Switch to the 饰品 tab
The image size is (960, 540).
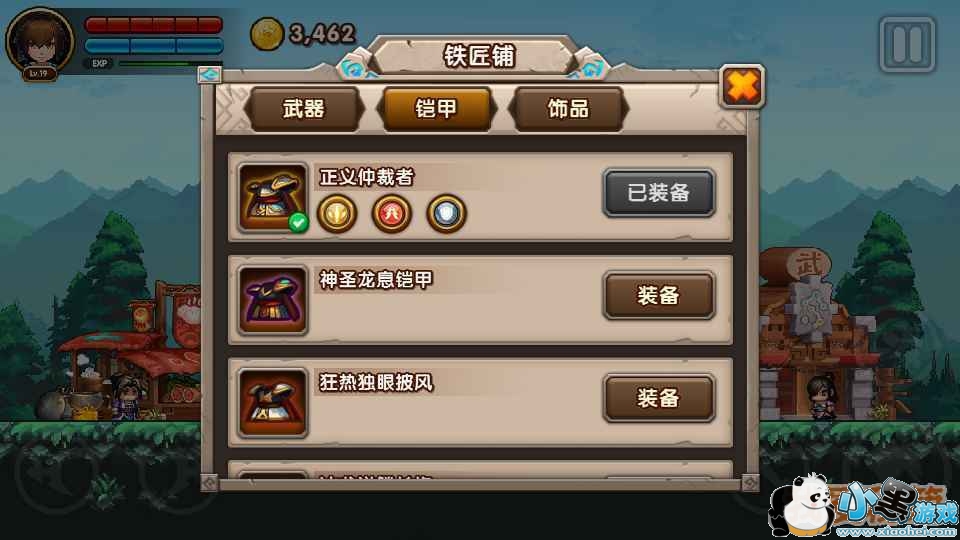point(568,109)
